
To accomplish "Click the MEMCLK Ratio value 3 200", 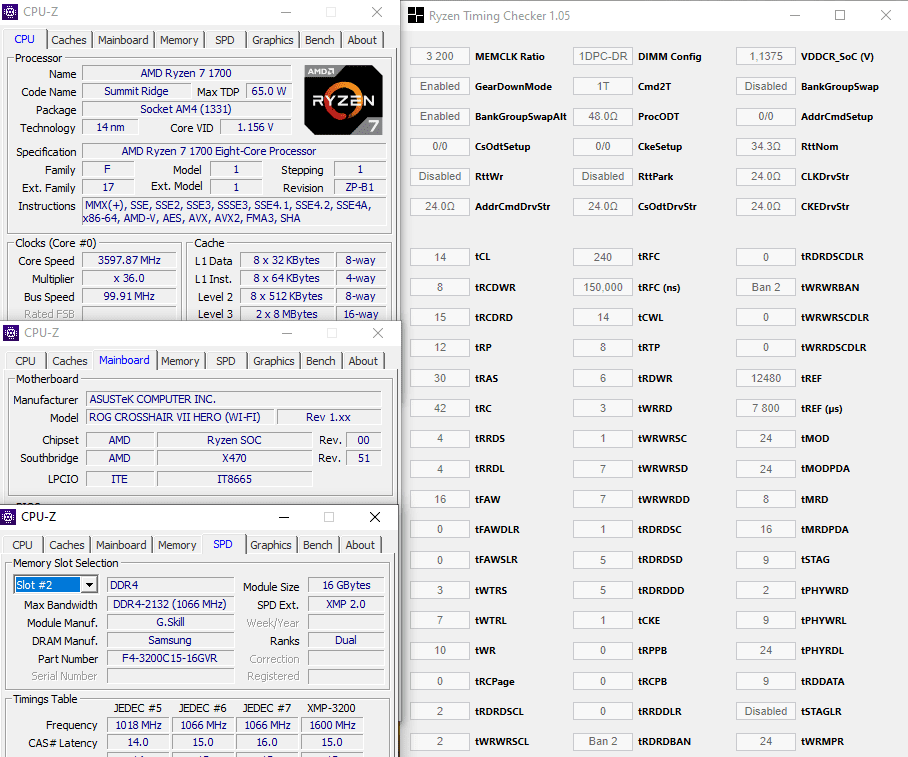I will (440, 56).
